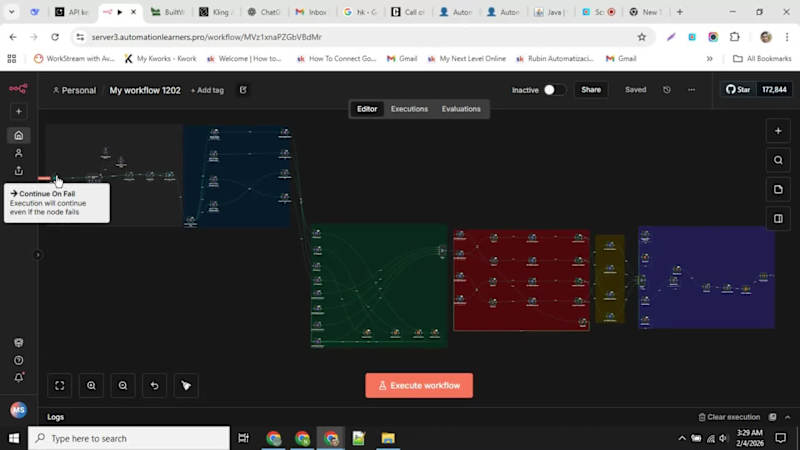Viewport: 800px width, 450px height.
Task: Open Windows notification center icon
Action: pyautogui.click(x=781, y=438)
